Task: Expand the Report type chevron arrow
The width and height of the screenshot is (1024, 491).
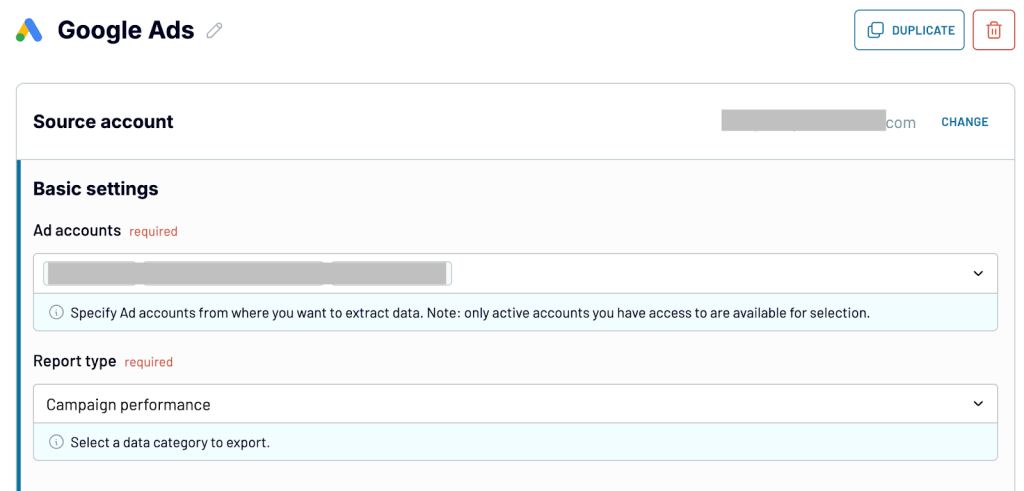Action: [978, 404]
